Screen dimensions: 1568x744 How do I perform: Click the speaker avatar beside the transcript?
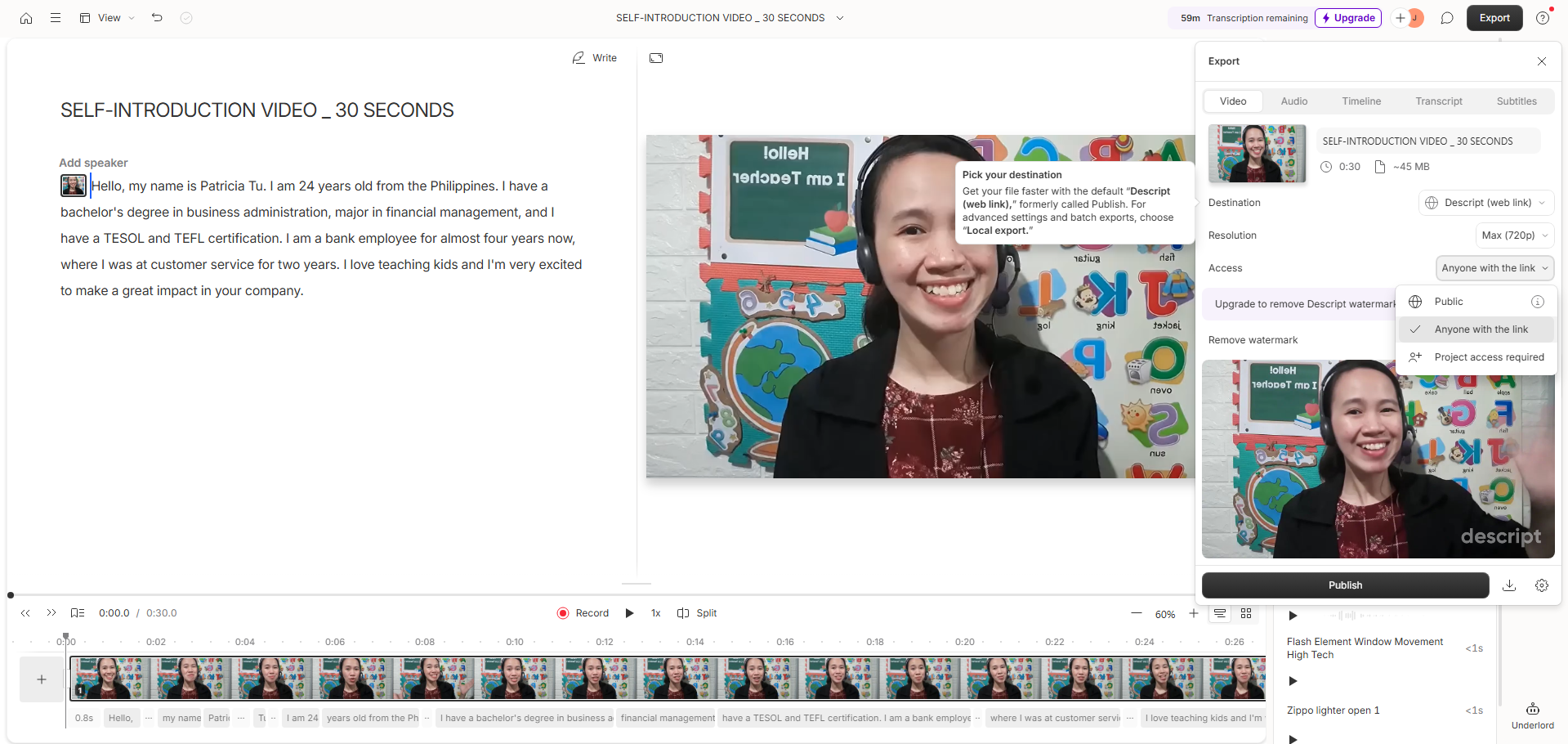[74, 186]
